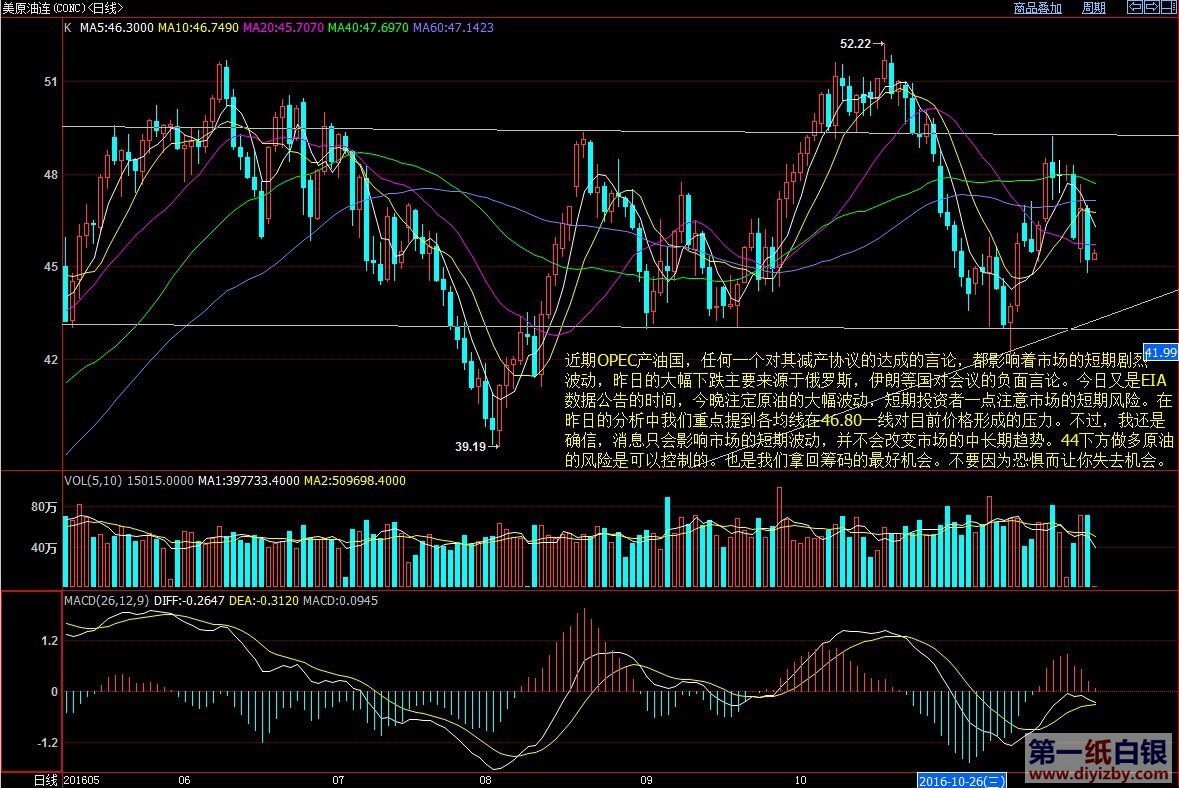The image size is (1179, 788).
Task: Click the 201605 date label on time axis
Action: point(82,779)
